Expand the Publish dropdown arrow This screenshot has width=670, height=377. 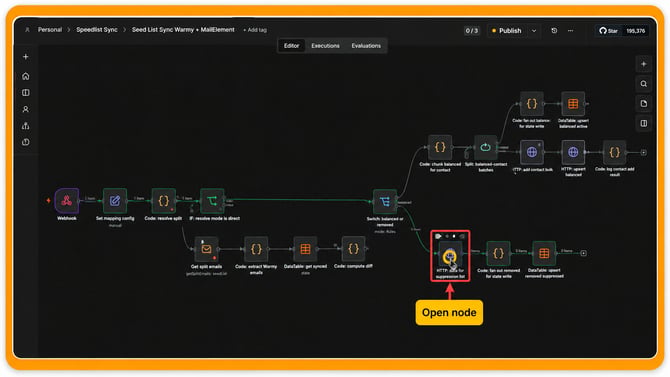[x=534, y=31]
